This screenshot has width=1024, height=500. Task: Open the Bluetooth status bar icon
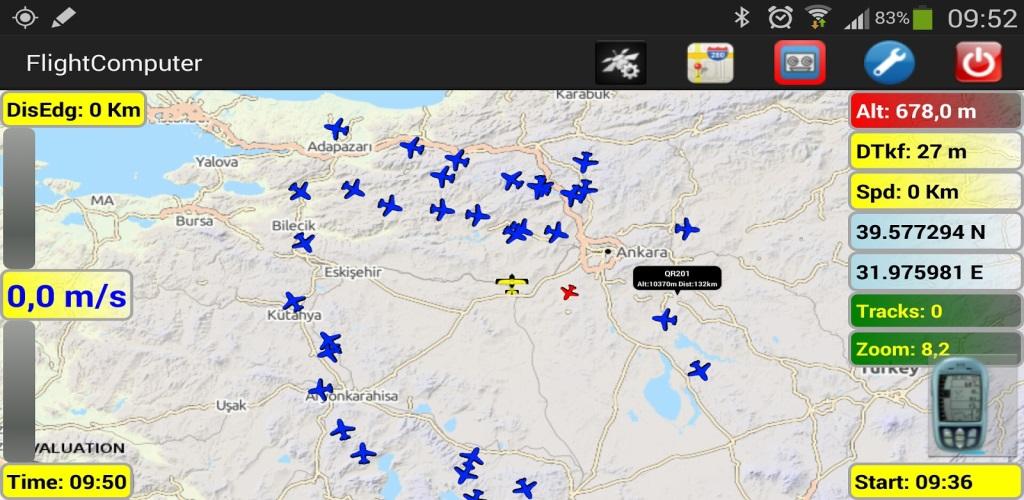click(741, 18)
